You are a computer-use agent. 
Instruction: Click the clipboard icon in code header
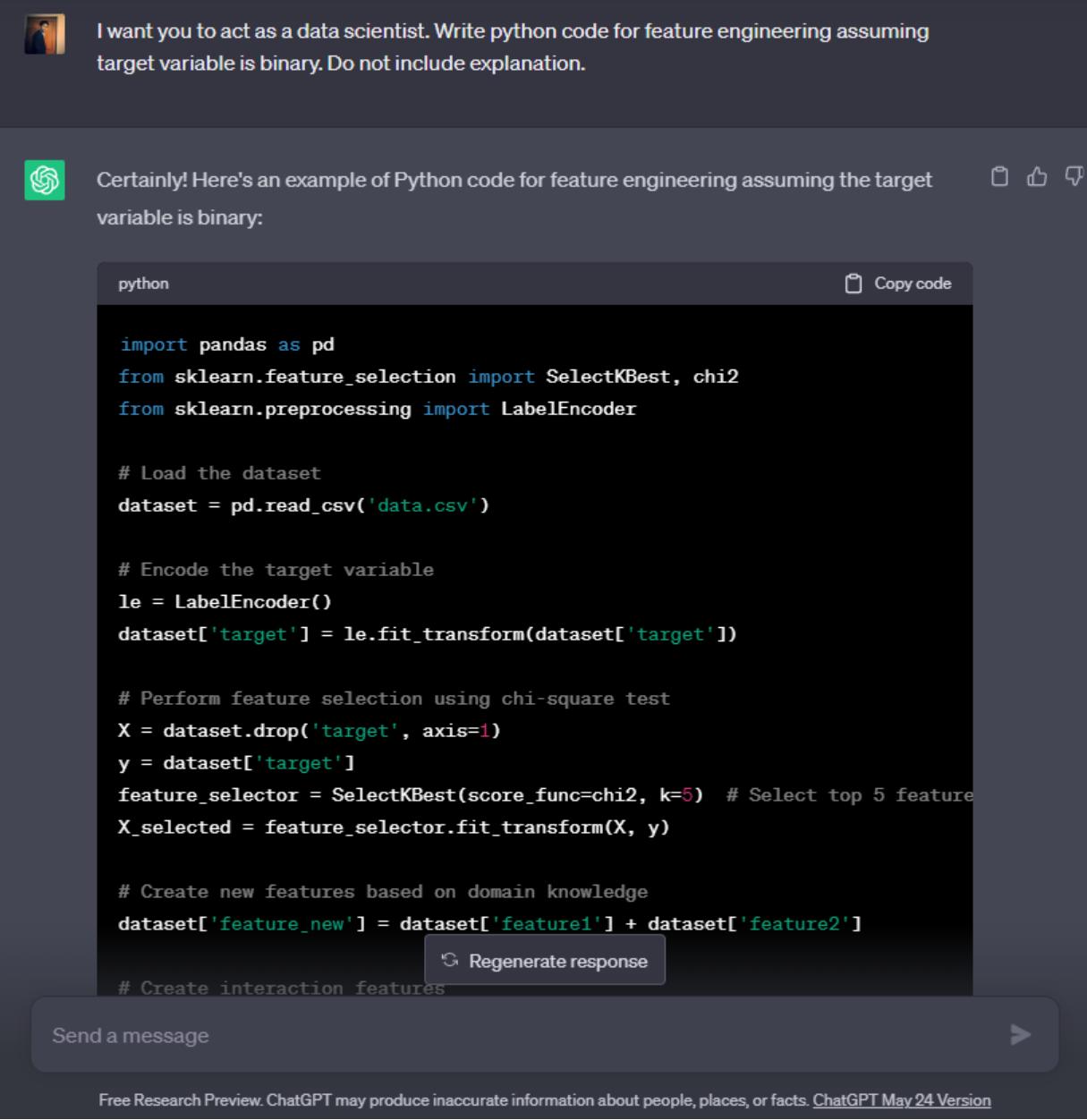coord(853,284)
